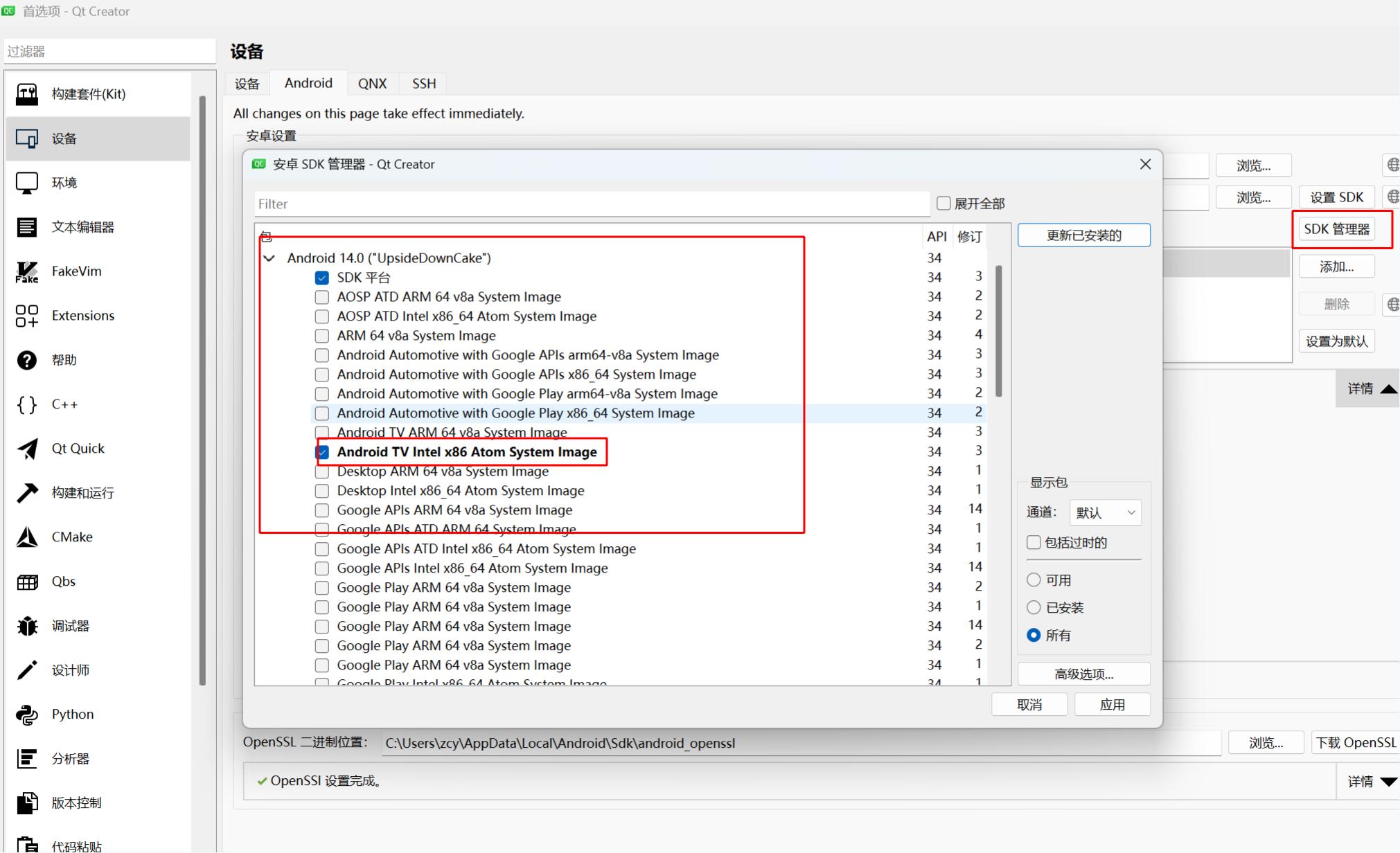Open the CMake category icon

[x=27, y=537]
